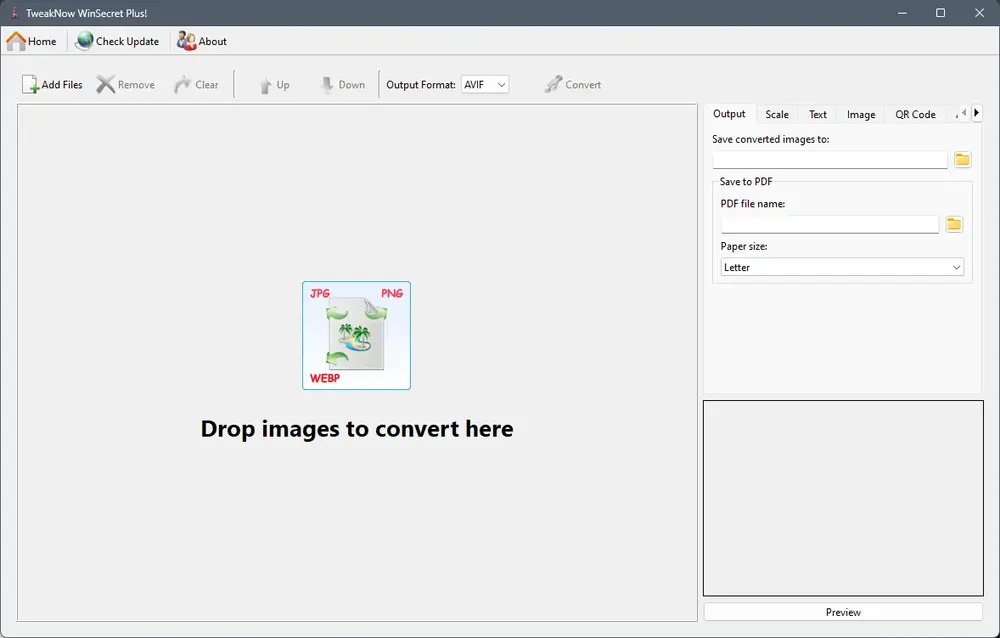Open the About people icon
This screenshot has height=638, width=1000.
click(x=186, y=41)
